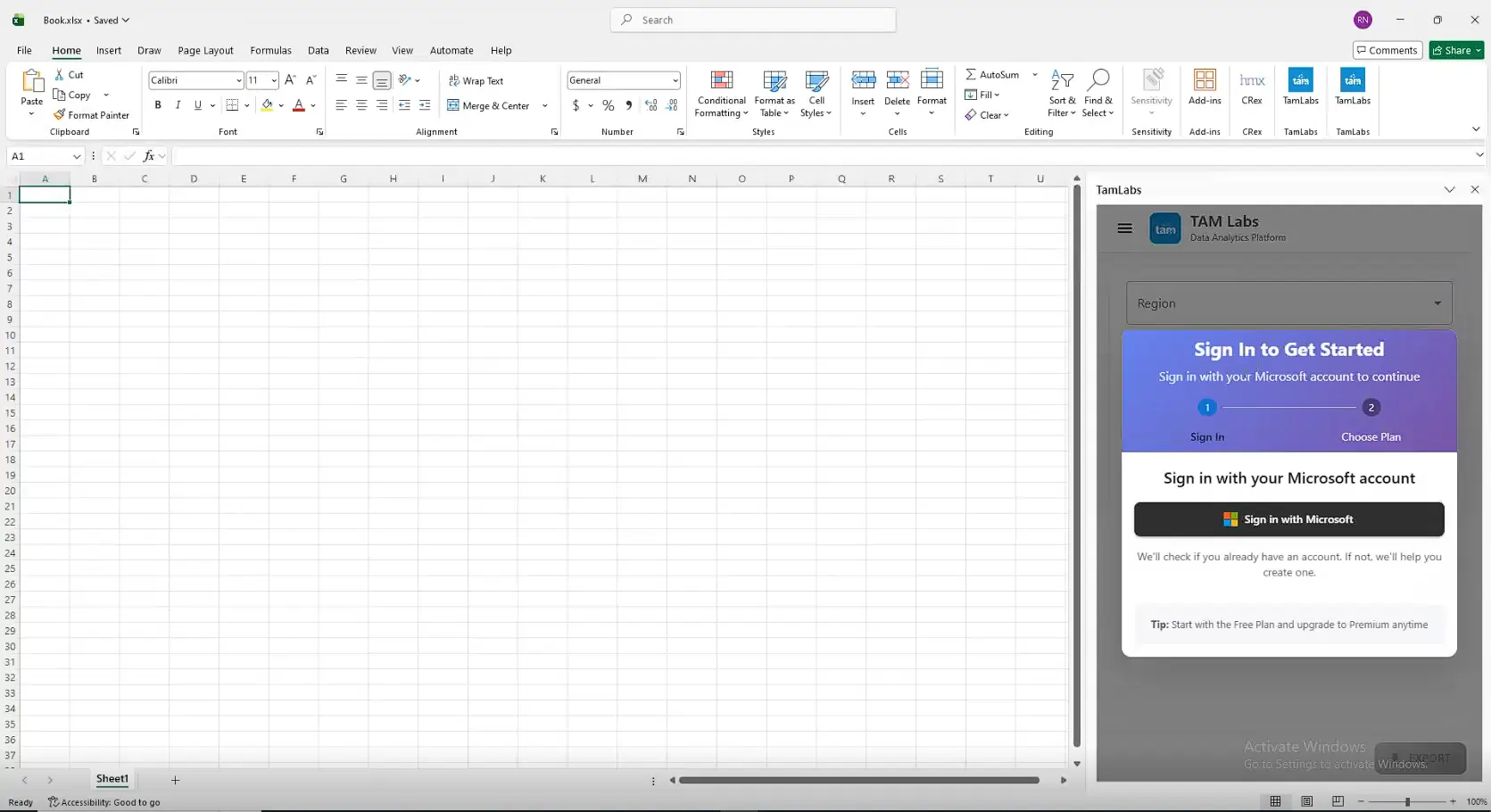This screenshot has height=812, width=1491.
Task: Decrease font size icon
Action: coord(311,80)
